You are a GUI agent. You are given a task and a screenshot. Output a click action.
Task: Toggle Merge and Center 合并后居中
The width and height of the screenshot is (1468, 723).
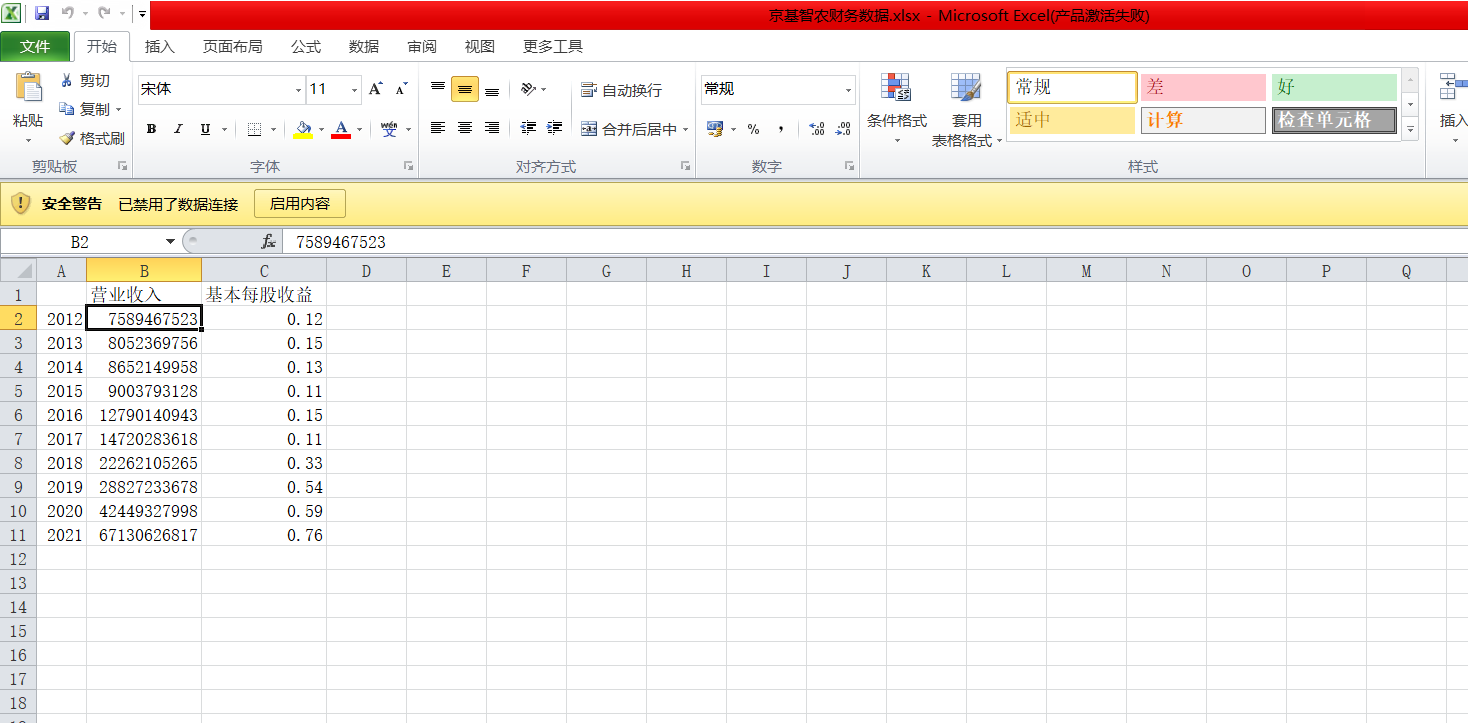pos(629,129)
